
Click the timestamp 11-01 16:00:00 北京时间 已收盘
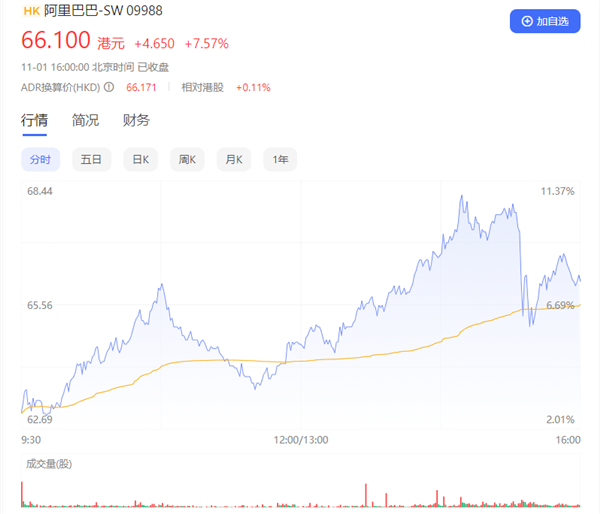(x=95, y=67)
